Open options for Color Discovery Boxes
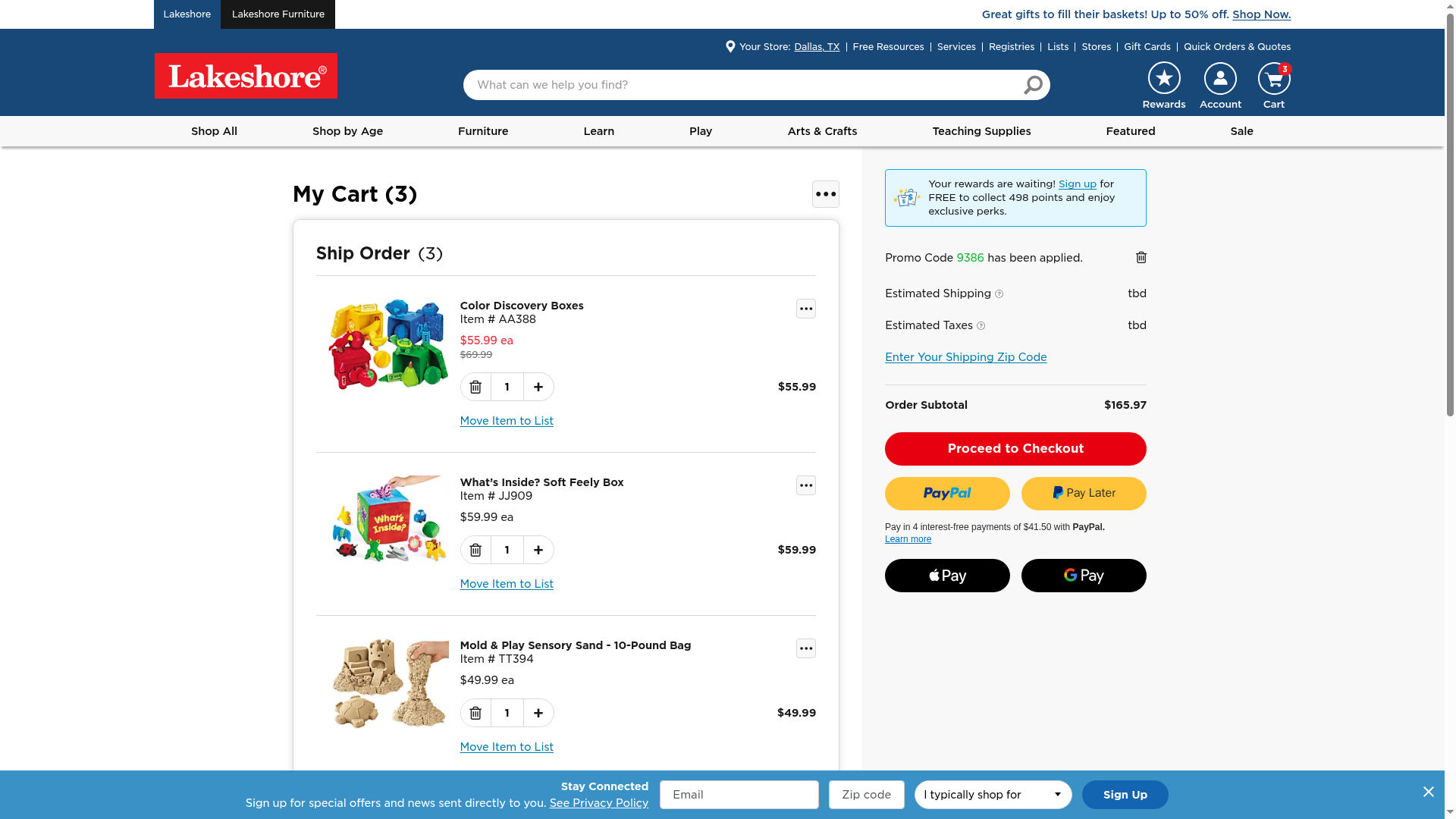 pyautogui.click(x=805, y=309)
